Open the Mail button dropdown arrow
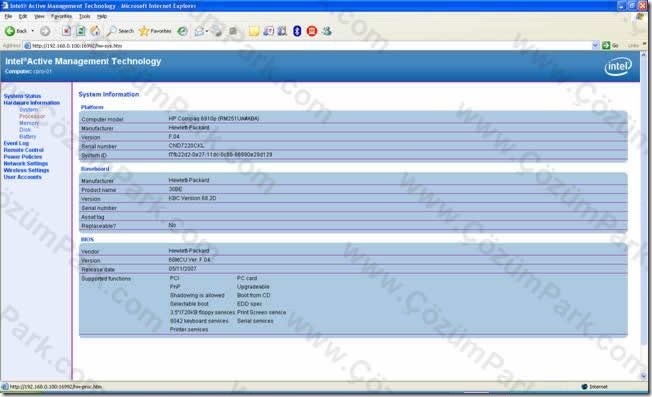Screen dimensions: 652x397 click(207, 31)
